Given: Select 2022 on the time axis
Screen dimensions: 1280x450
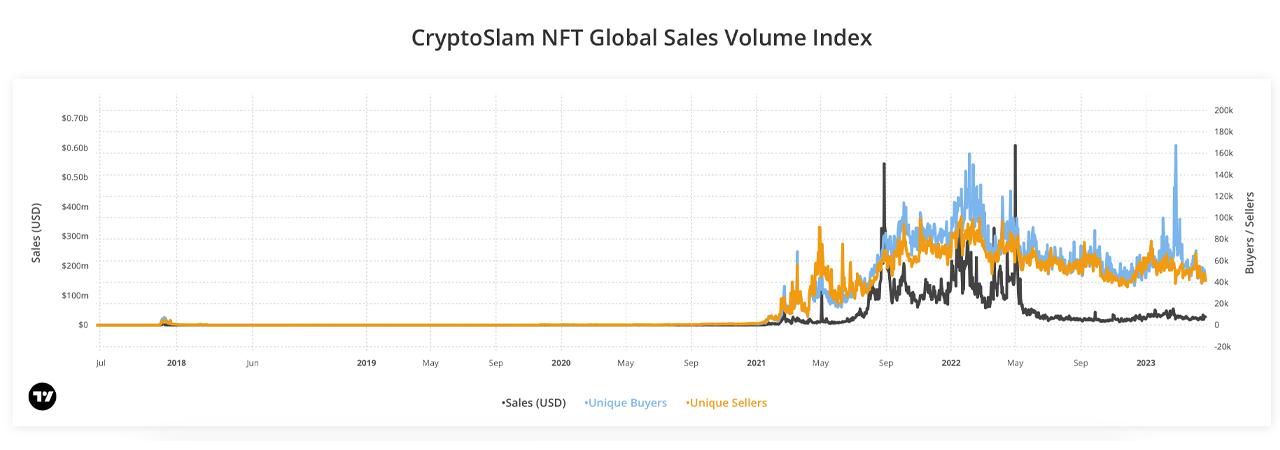Looking at the screenshot, I should (x=950, y=363).
